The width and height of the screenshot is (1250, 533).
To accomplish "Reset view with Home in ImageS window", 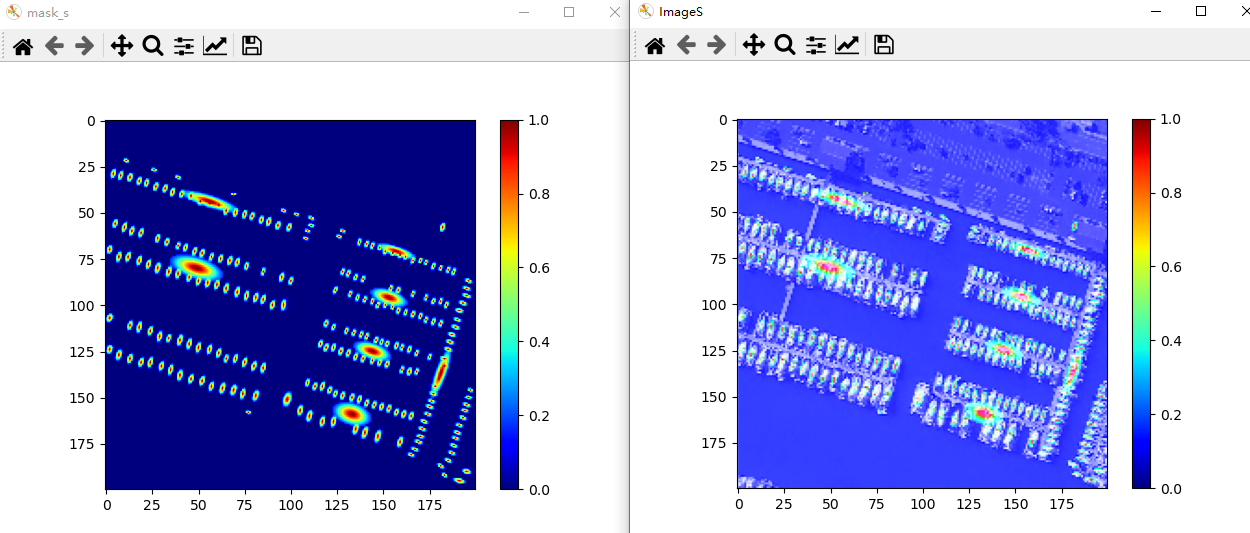I will point(655,45).
